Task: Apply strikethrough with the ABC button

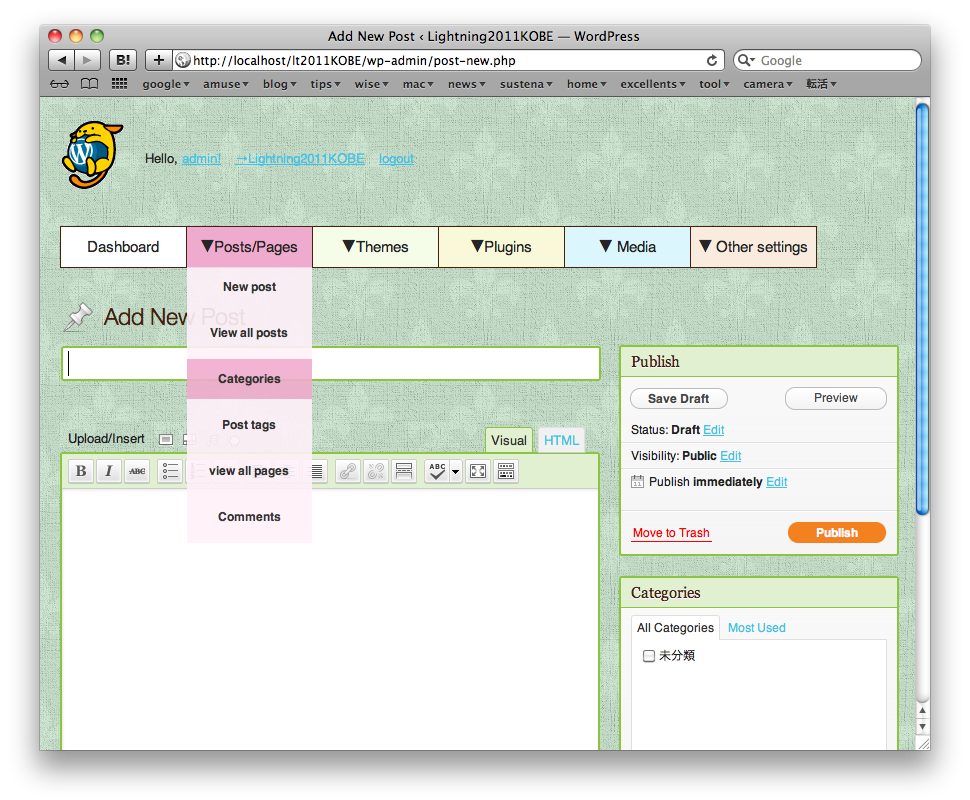Action: coord(137,471)
